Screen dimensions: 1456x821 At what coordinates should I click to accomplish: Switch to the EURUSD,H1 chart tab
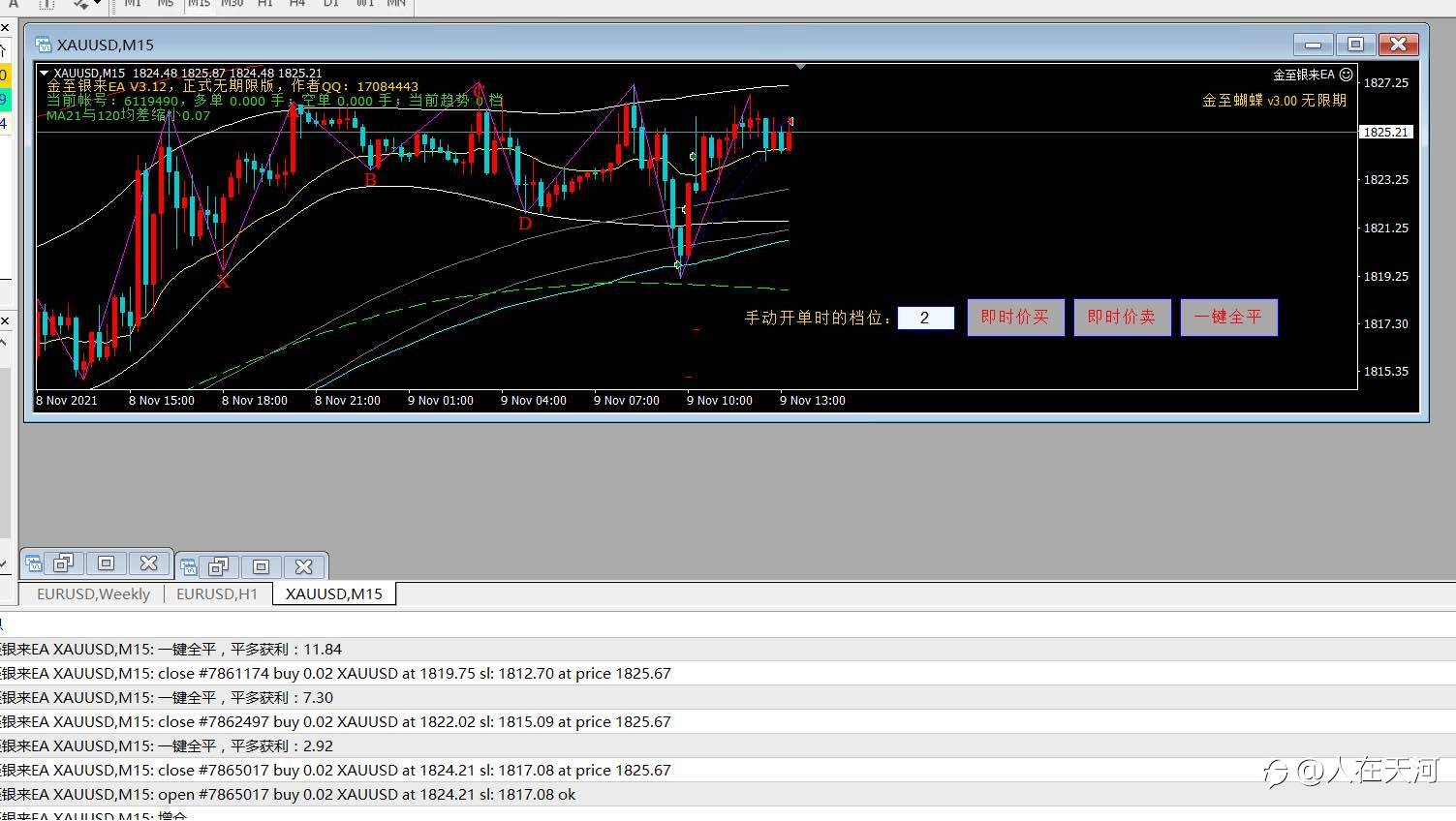pyautogui.click(x=217, y=593)
